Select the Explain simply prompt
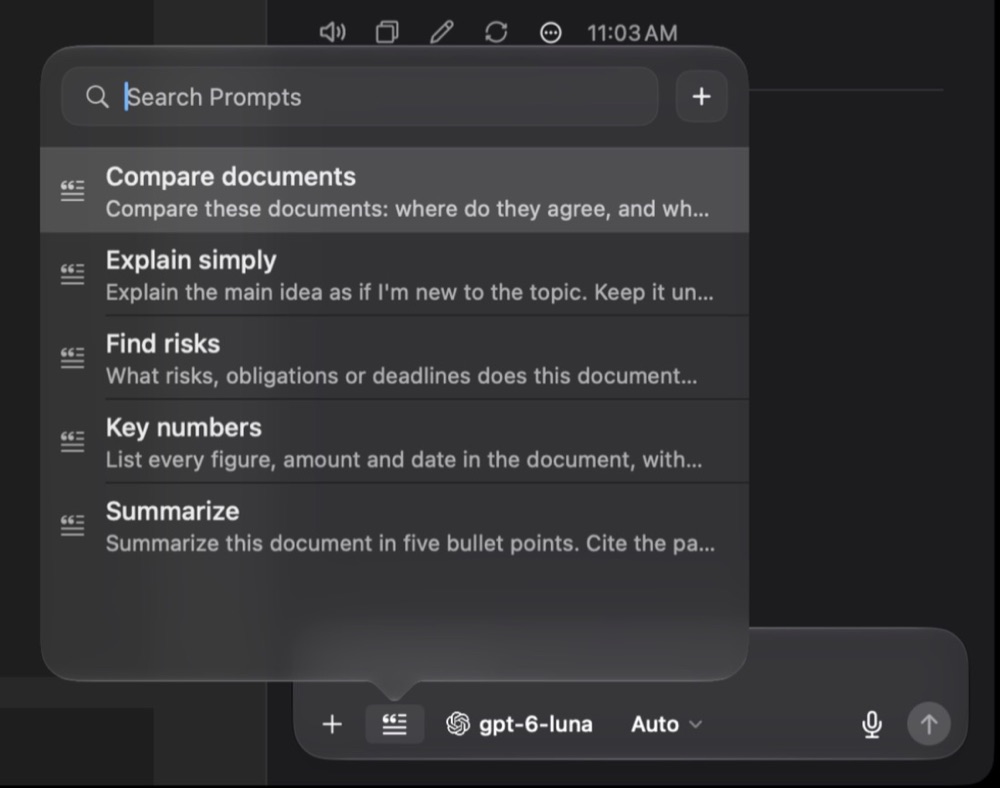 point(394,274)
